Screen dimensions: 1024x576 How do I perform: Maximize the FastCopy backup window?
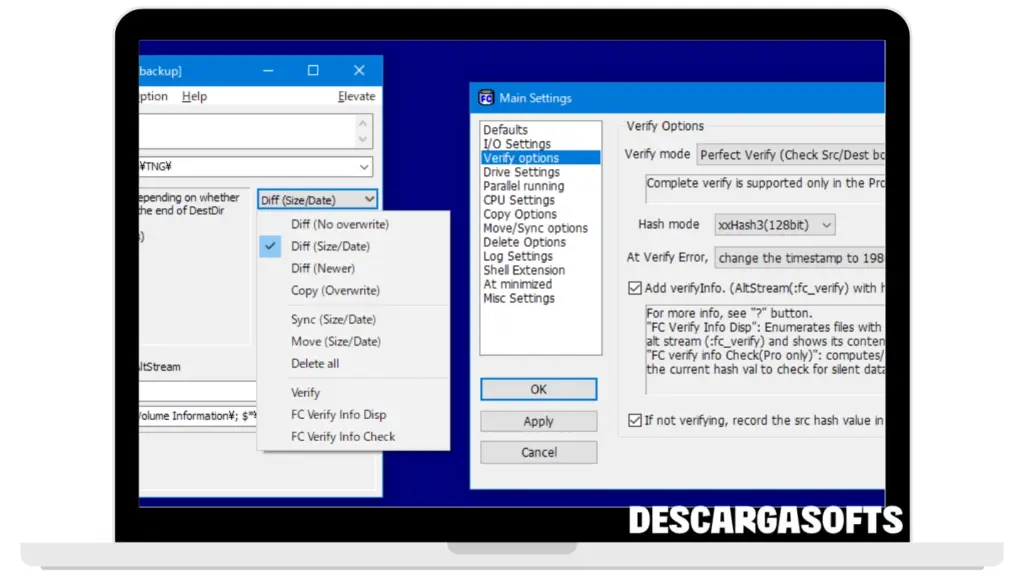pos(313,70)
